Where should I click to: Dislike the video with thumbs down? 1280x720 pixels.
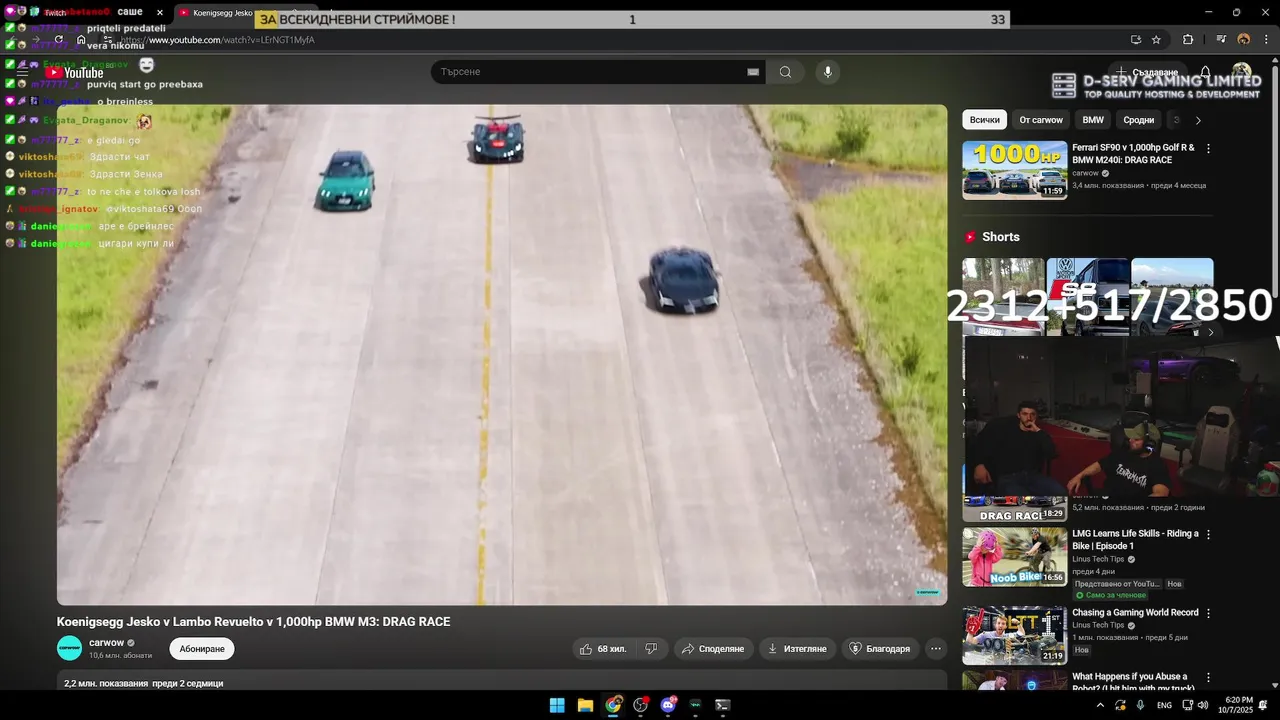651,649
